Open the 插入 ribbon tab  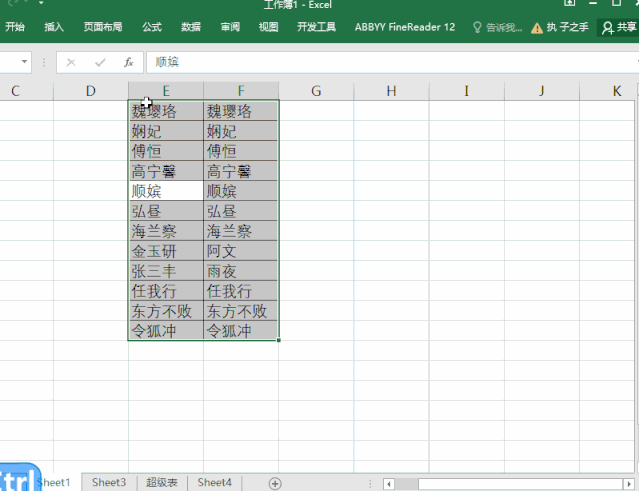click(x=54, y=27)
